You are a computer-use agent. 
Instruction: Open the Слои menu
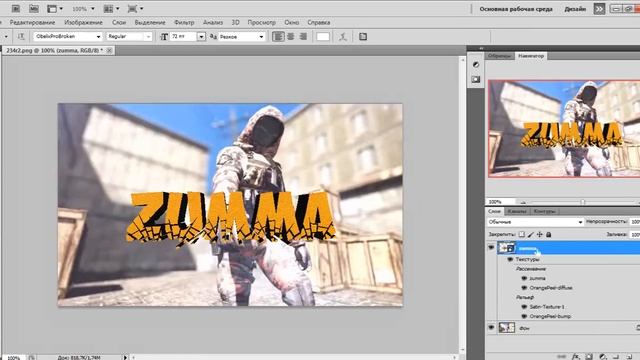point(119,22)
